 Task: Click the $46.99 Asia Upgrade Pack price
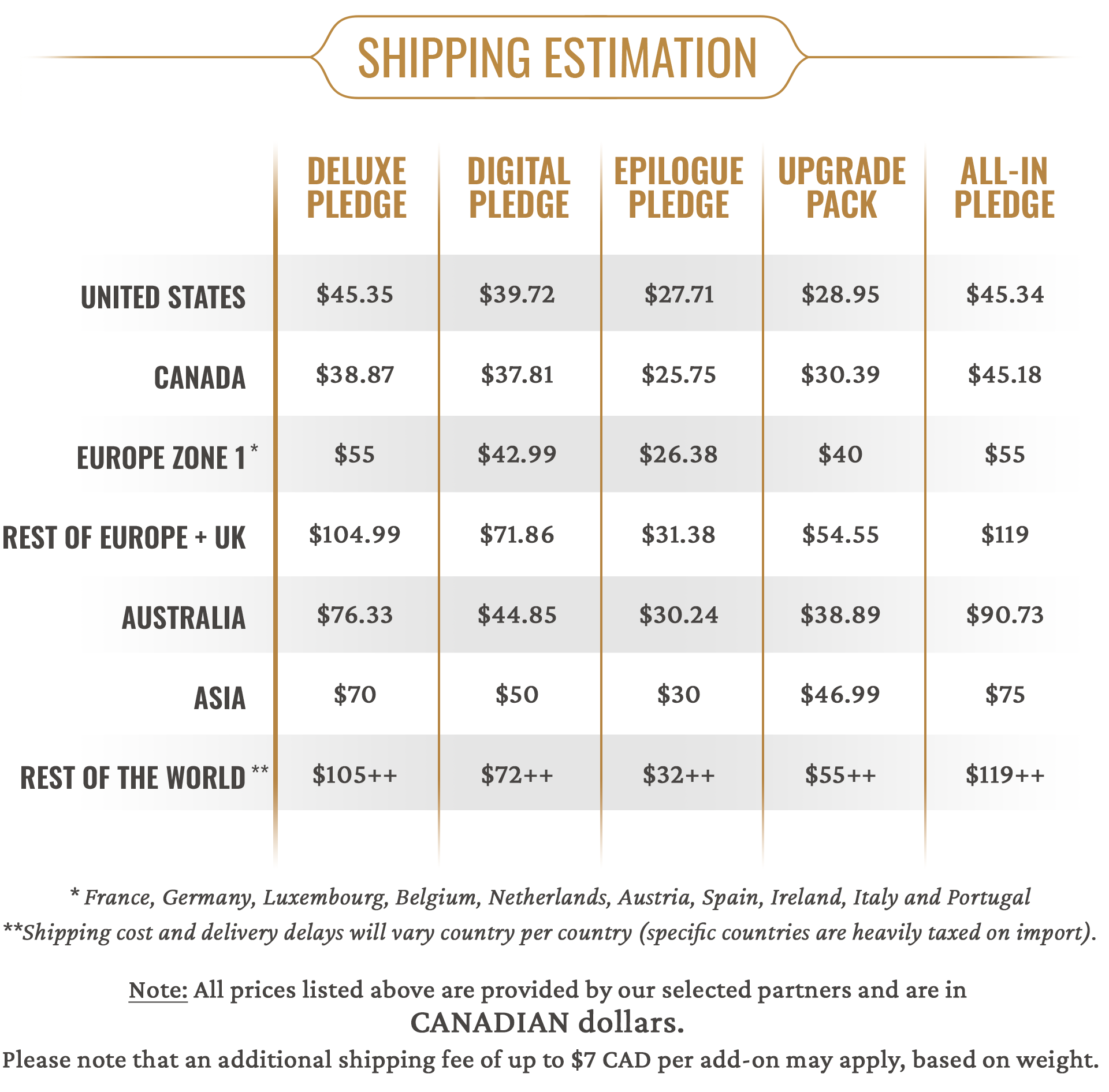[x=840, y=694]
